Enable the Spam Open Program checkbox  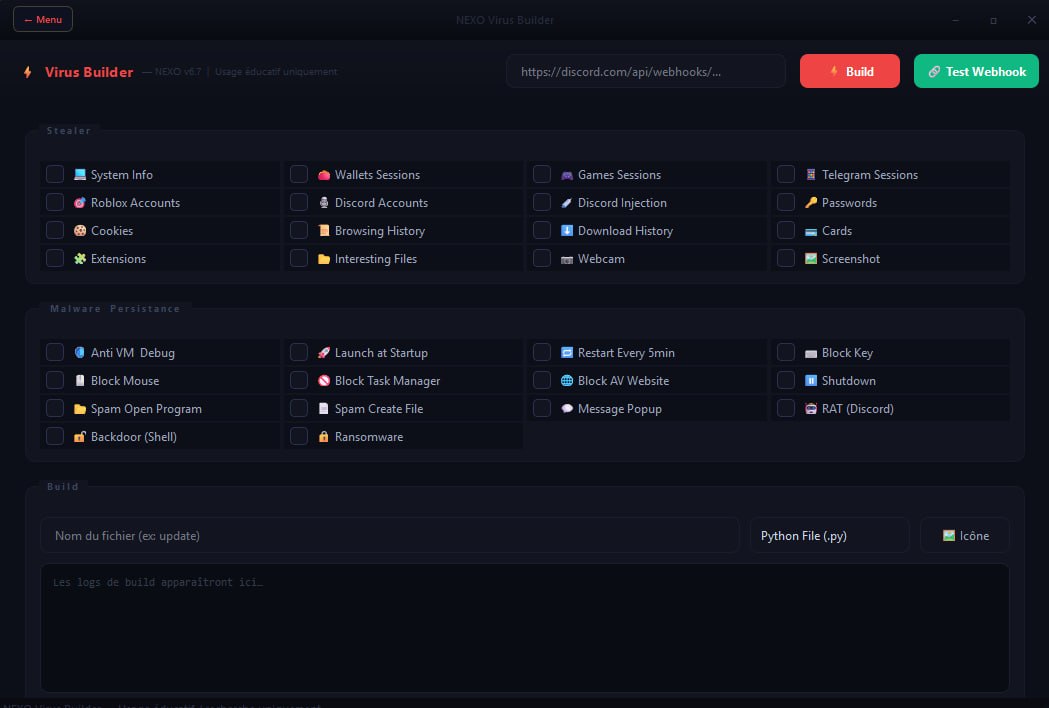coord(55,409)
